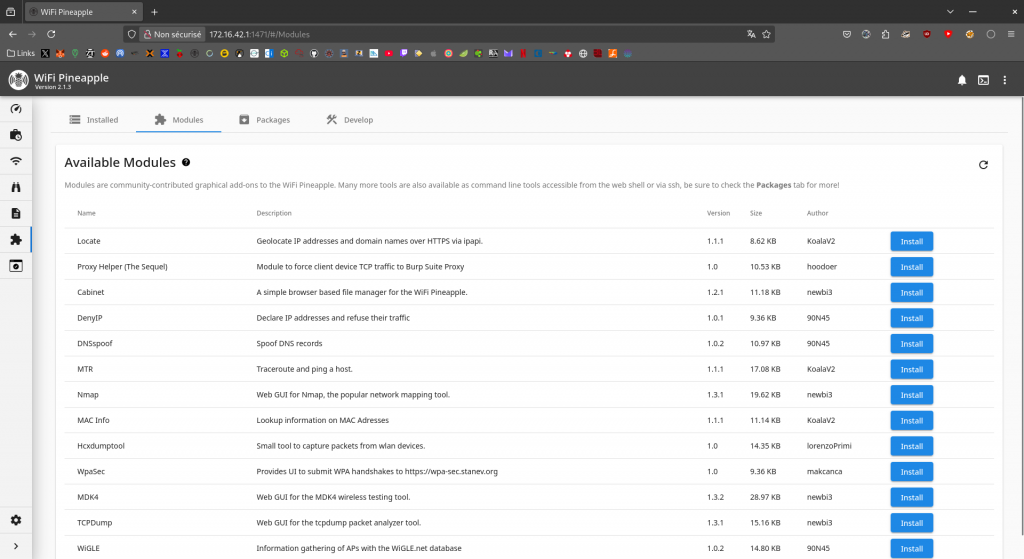Open the browser hamburger menu
This screenshot has height=559, width=1024.
tap(1011, 34)
